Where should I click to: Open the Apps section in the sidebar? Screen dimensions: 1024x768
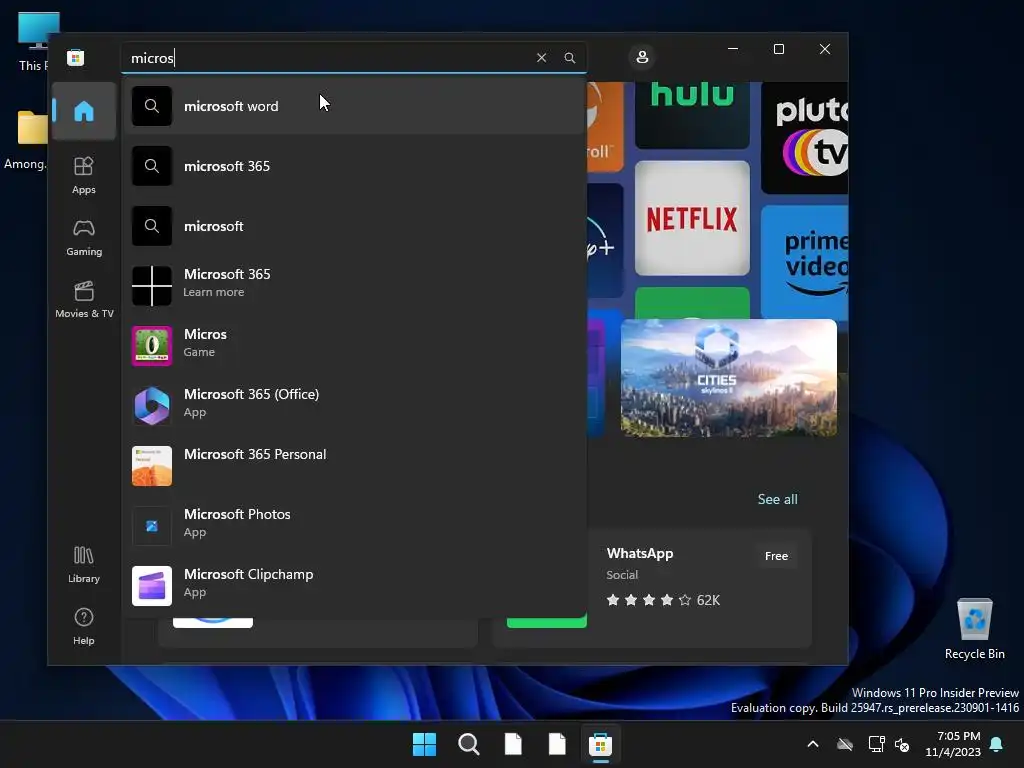tap(84, 175)
